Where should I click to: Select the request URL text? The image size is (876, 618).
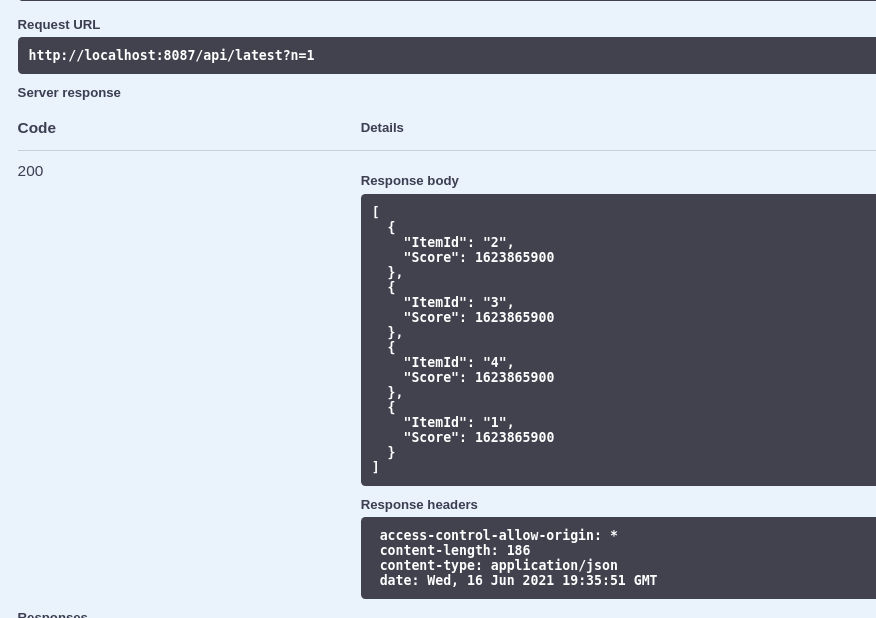click(170, 55)
